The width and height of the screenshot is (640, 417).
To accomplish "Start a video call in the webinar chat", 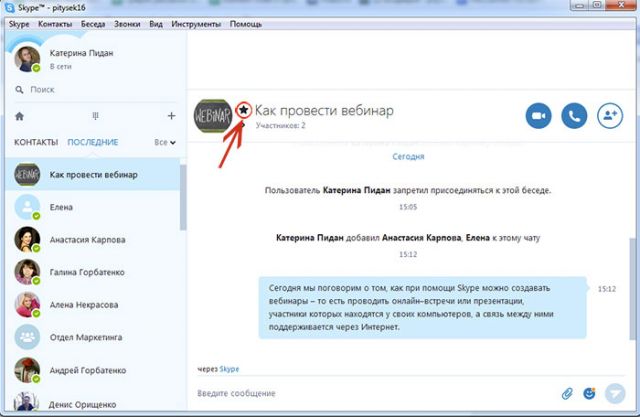I will (539, 116).
